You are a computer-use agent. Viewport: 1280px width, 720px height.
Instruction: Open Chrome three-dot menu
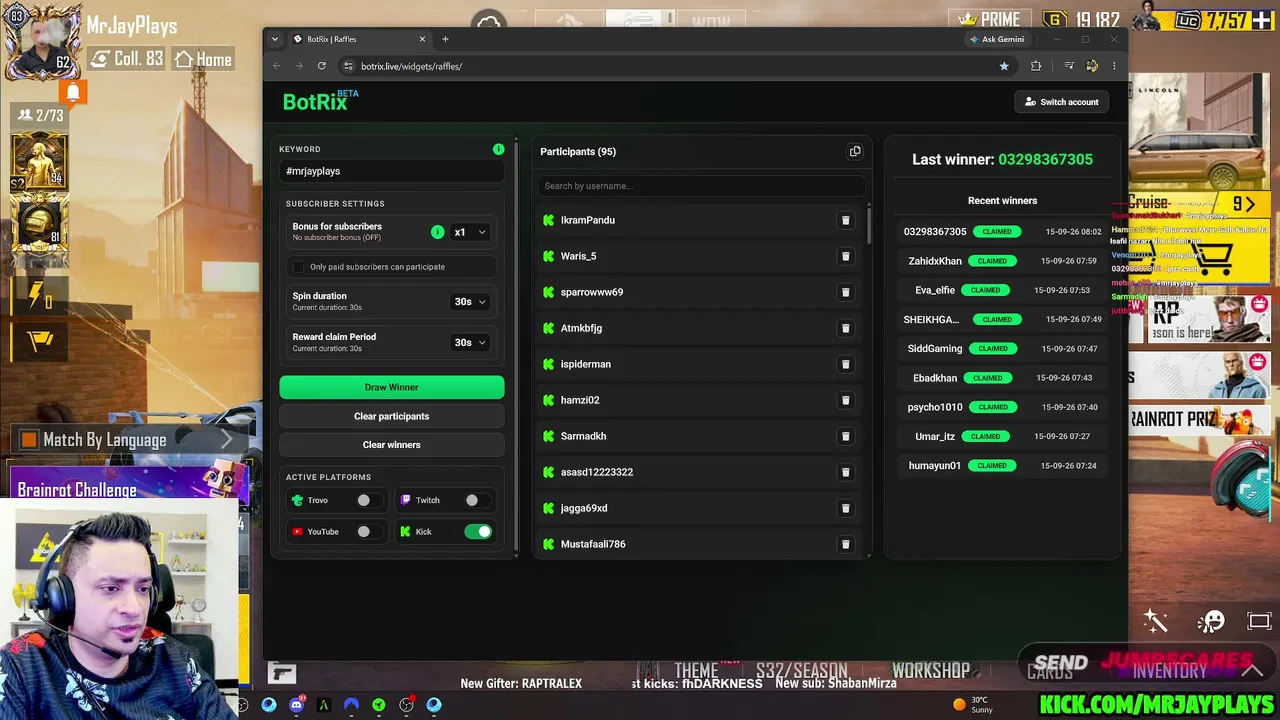1114,66
